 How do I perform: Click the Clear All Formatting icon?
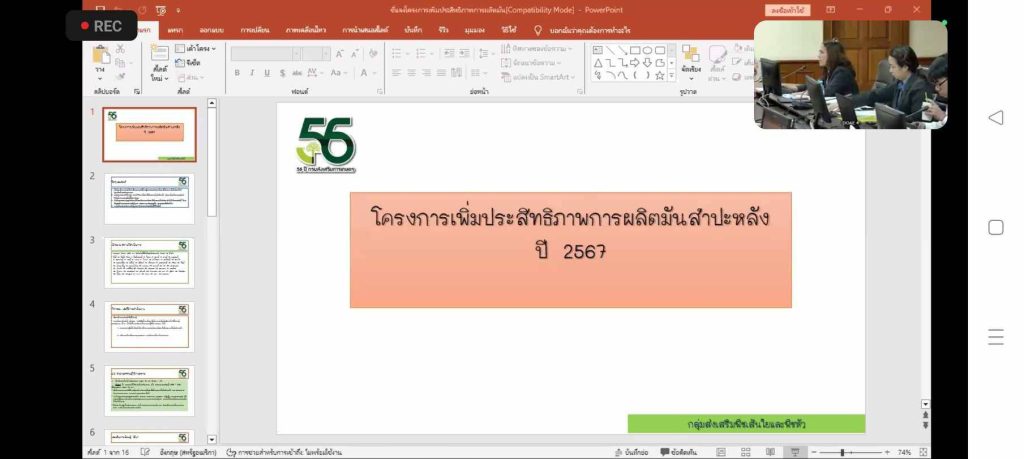tap(373, 54)
